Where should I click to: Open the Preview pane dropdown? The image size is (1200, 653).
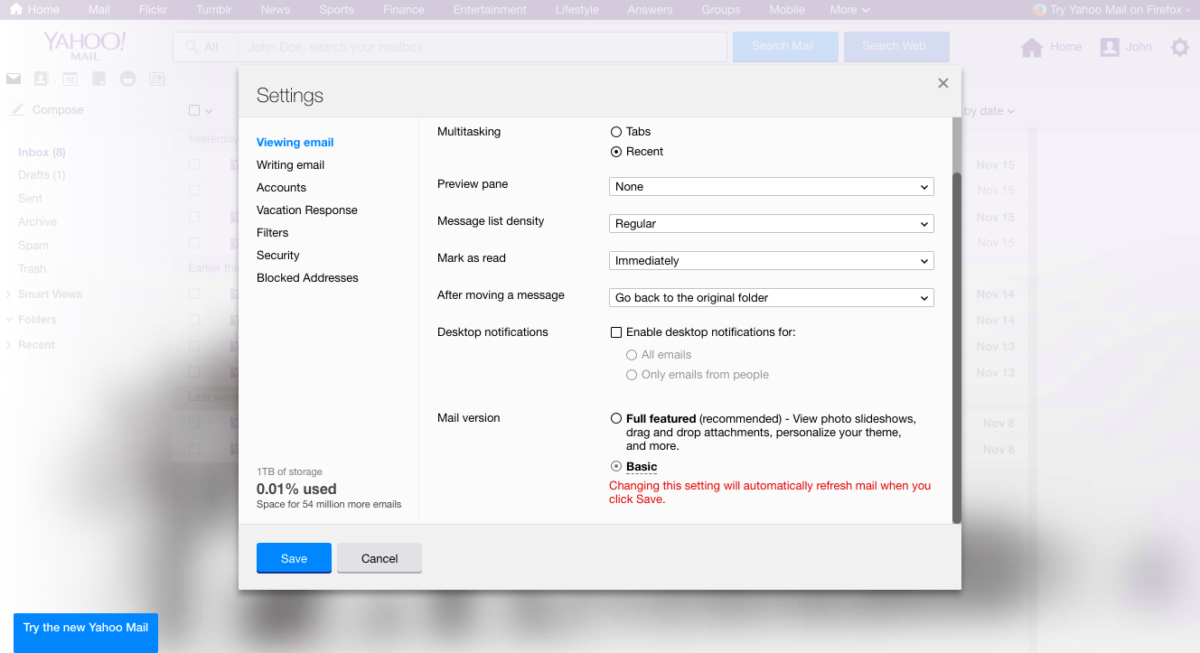[771, 187]
